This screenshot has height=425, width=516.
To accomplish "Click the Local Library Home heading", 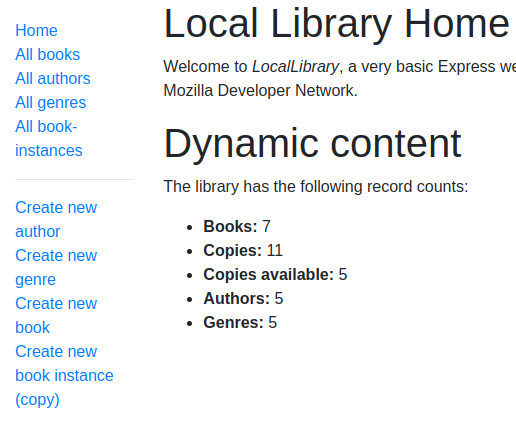I will pyautogui.click(x=337, y=24).
